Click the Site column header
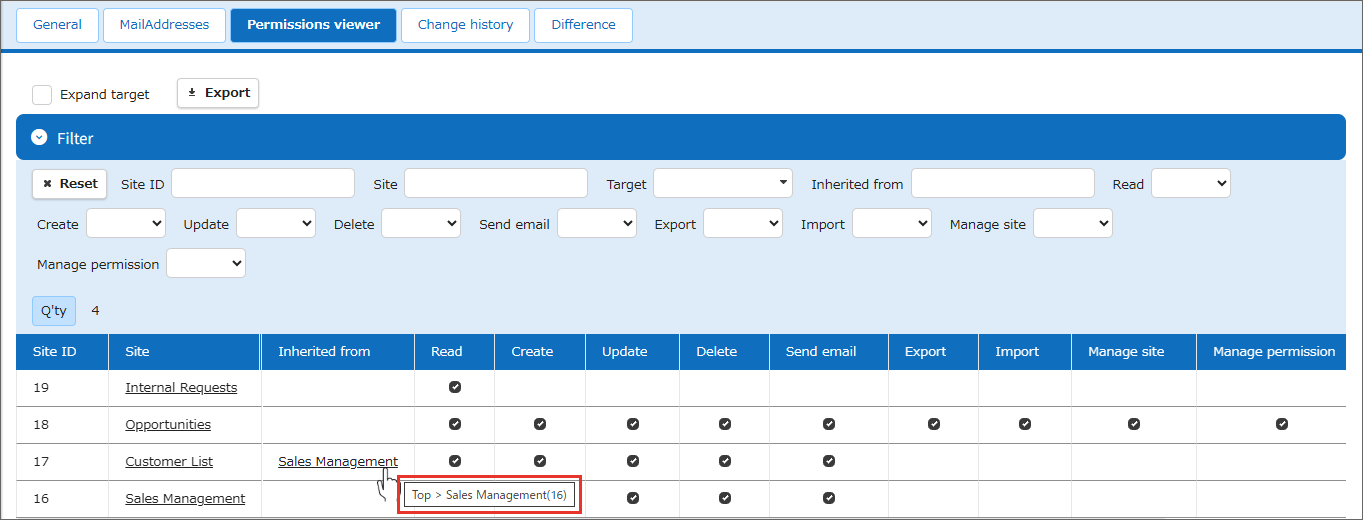The width and height of the screenshot is (1363, 520). (185, 352)
